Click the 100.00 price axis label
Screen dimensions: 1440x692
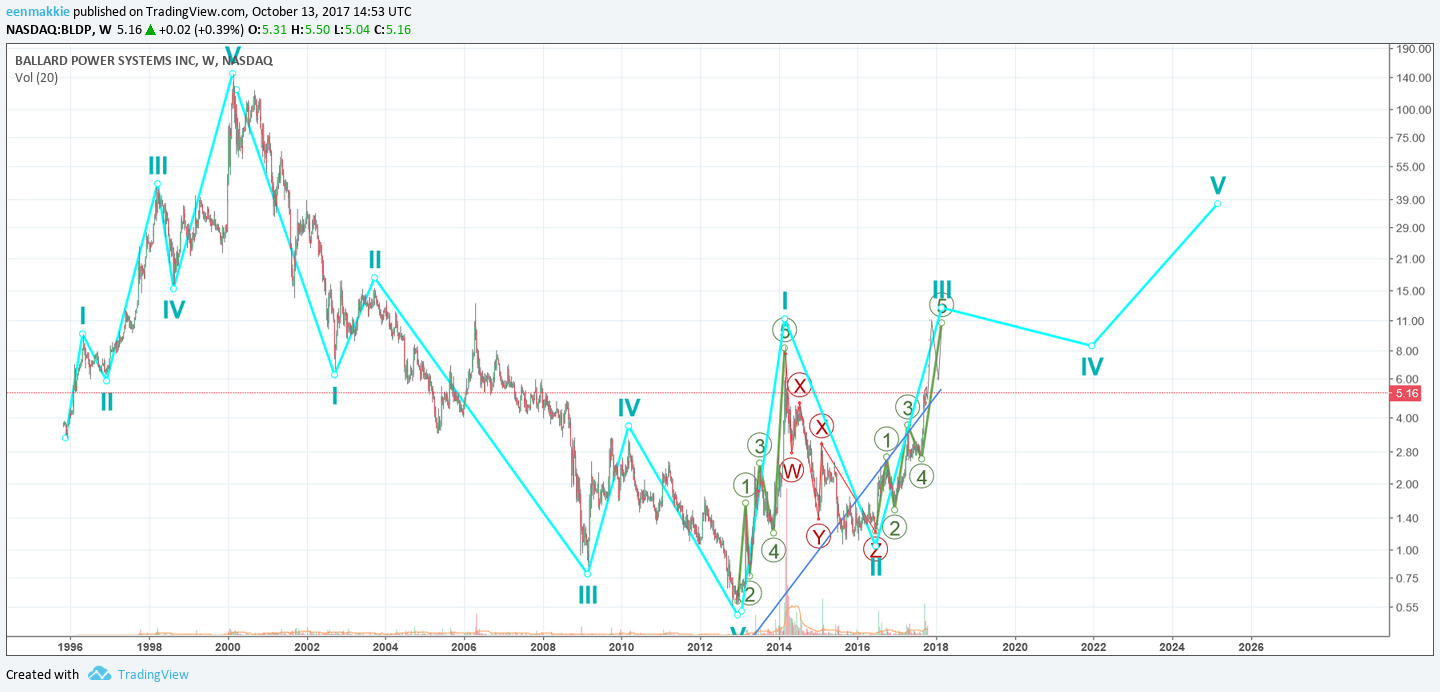[1413, 110]
